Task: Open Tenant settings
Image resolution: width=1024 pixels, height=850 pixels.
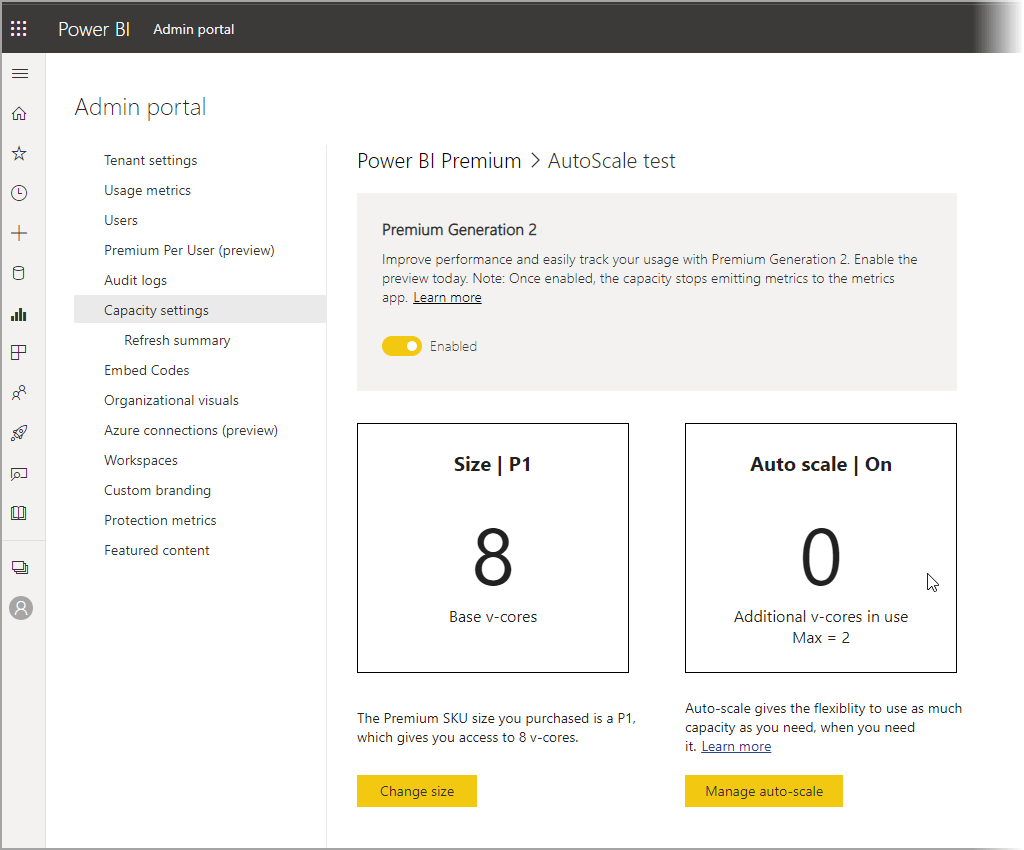Action: coord(150,161)
